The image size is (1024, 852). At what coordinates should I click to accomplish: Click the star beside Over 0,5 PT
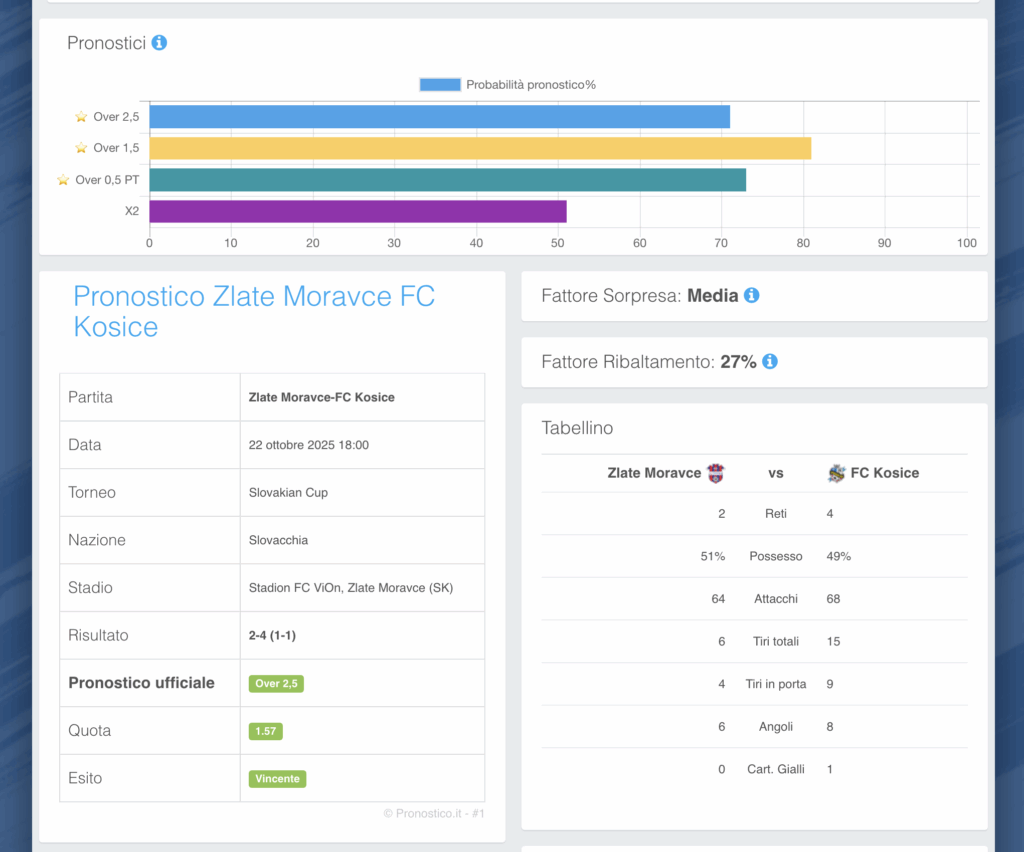tap(63, 180)
